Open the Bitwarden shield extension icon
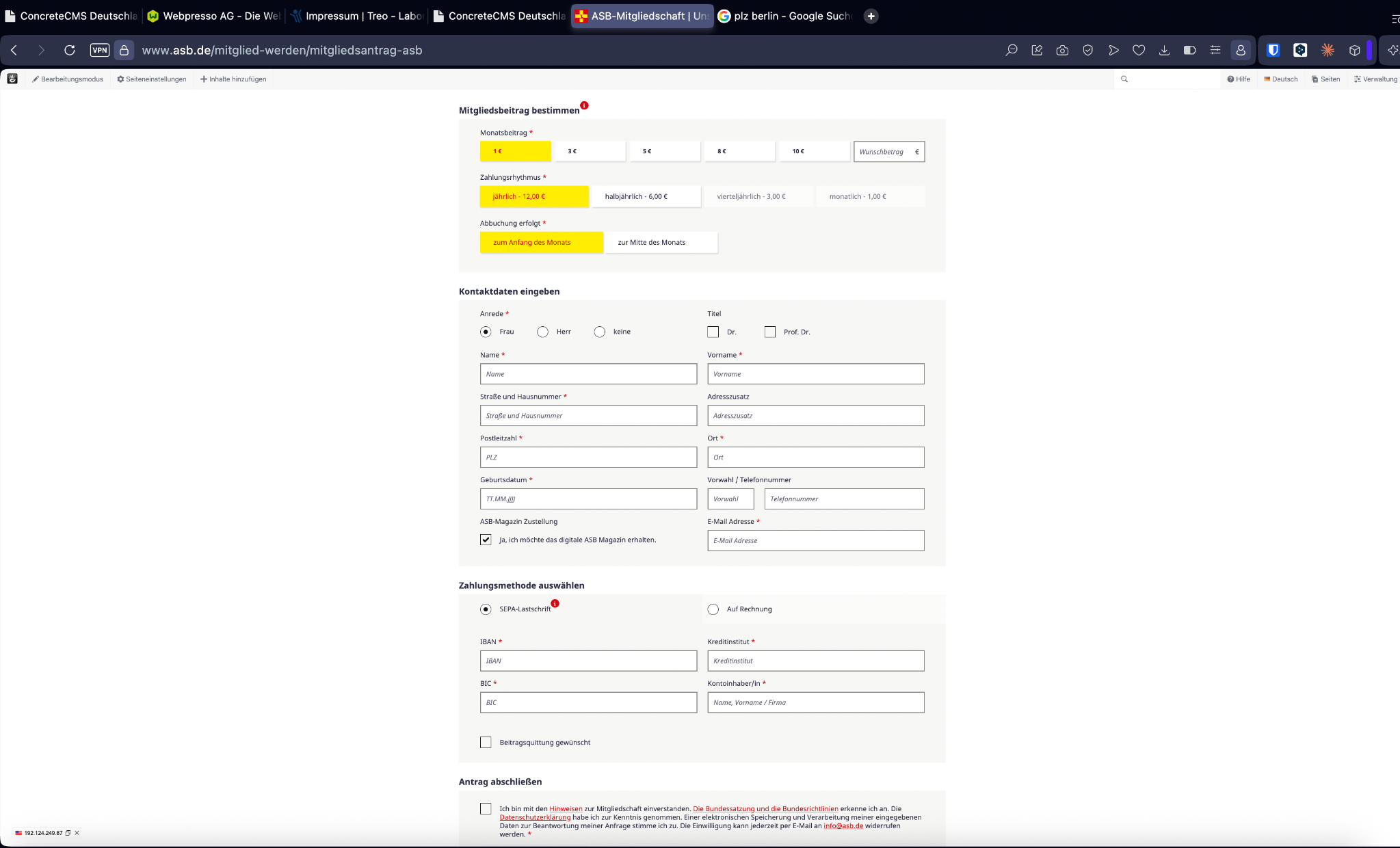Image resolution: width=1400 pixels, height=848 pixels. point(1273,50)
